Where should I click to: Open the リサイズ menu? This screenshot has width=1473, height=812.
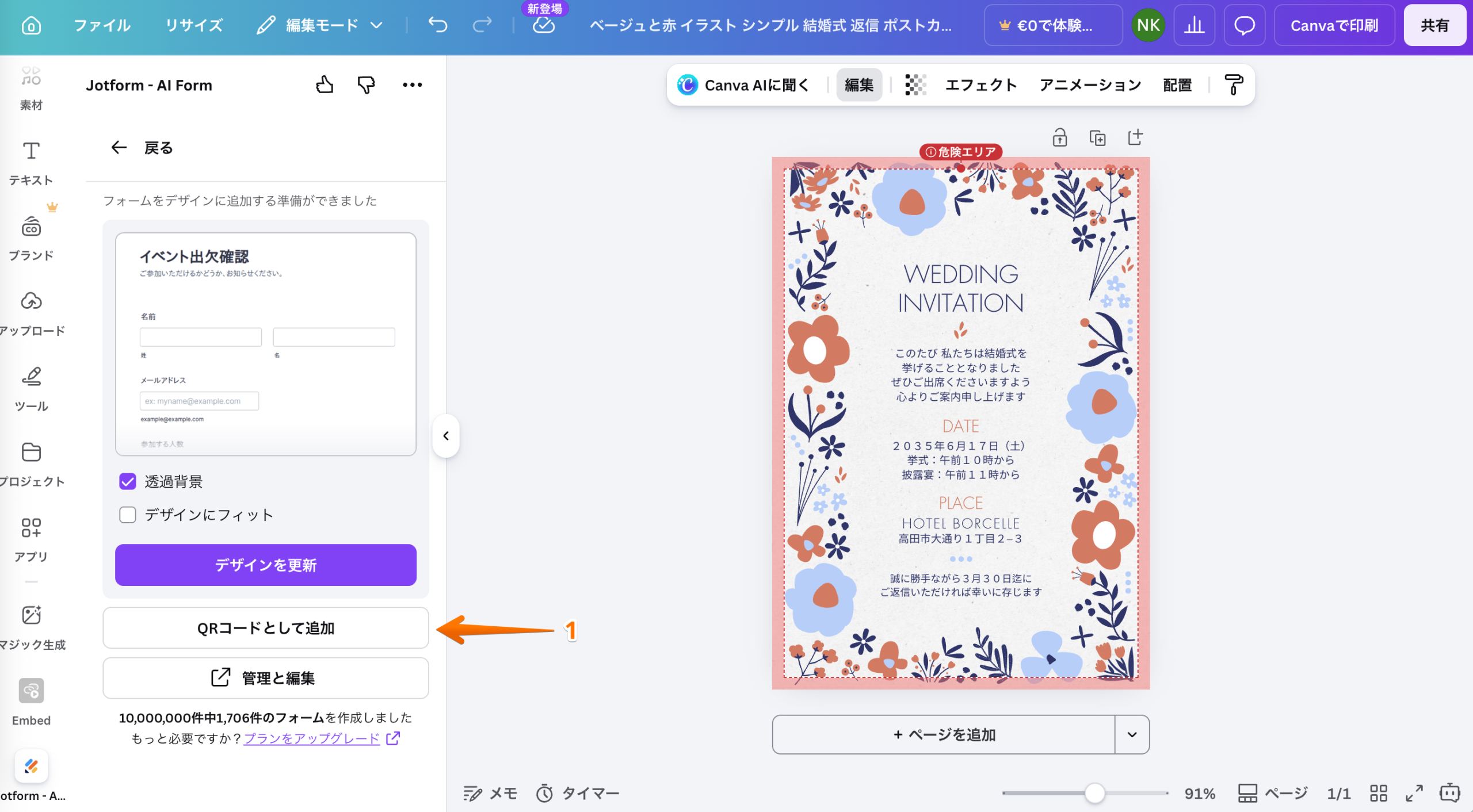point(194,25)
